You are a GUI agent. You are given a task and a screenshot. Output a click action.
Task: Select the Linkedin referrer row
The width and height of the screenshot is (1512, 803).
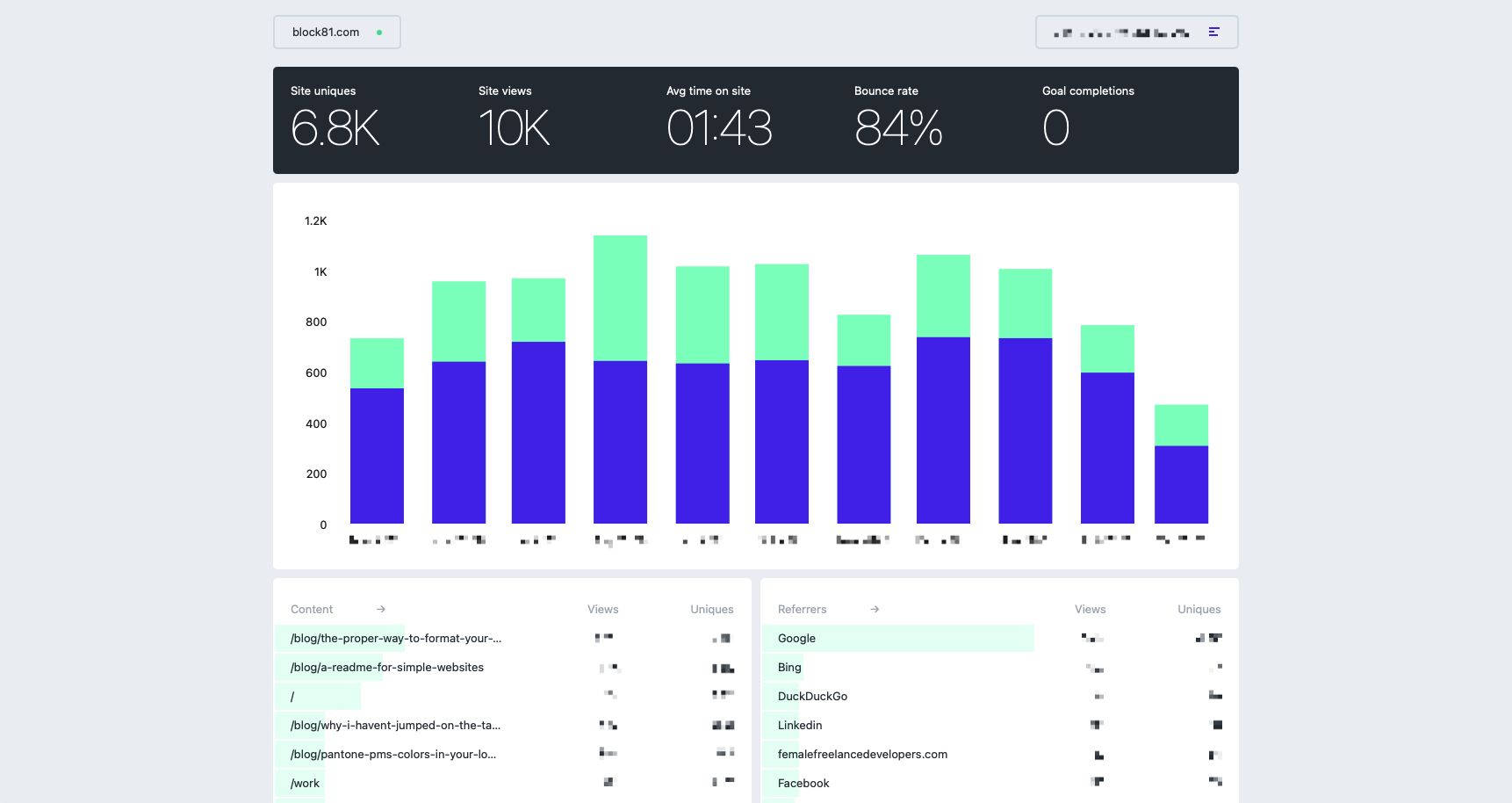click(x=800, y=726)
